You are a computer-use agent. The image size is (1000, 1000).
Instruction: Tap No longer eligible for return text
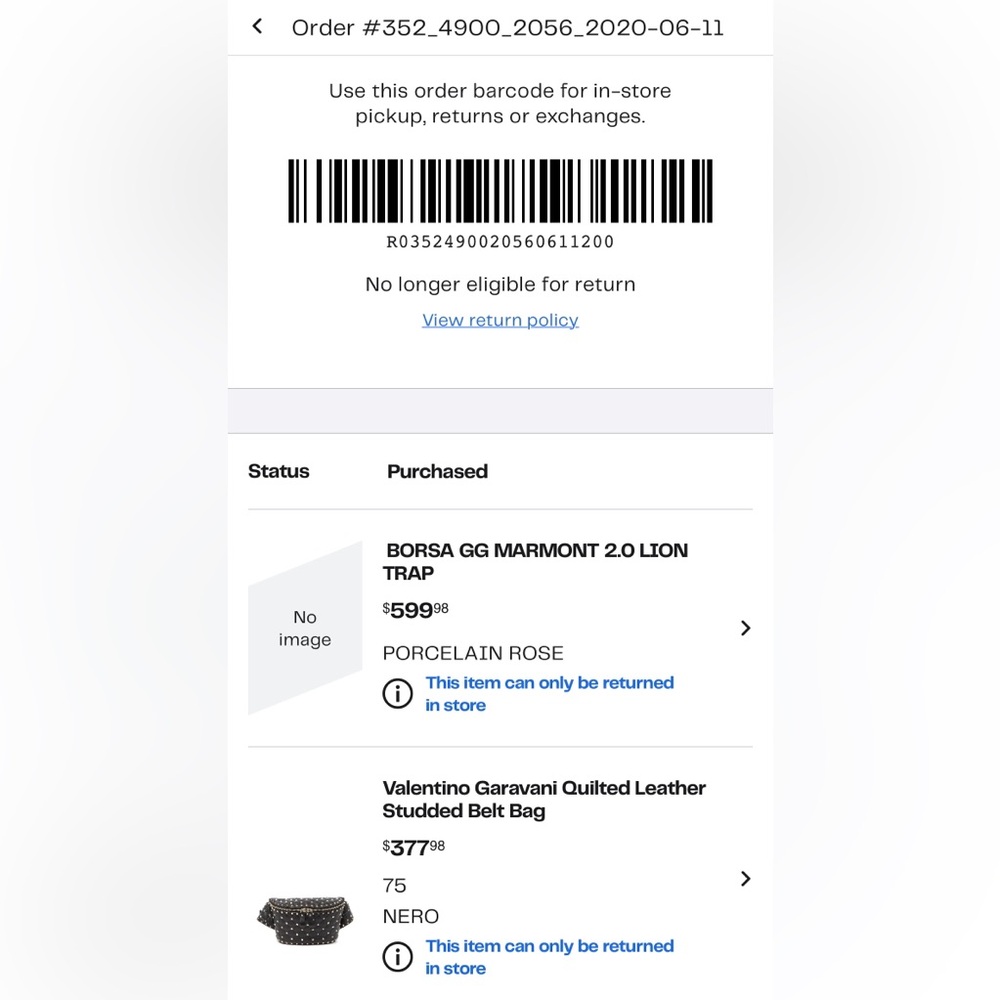(x=500, y=284)
